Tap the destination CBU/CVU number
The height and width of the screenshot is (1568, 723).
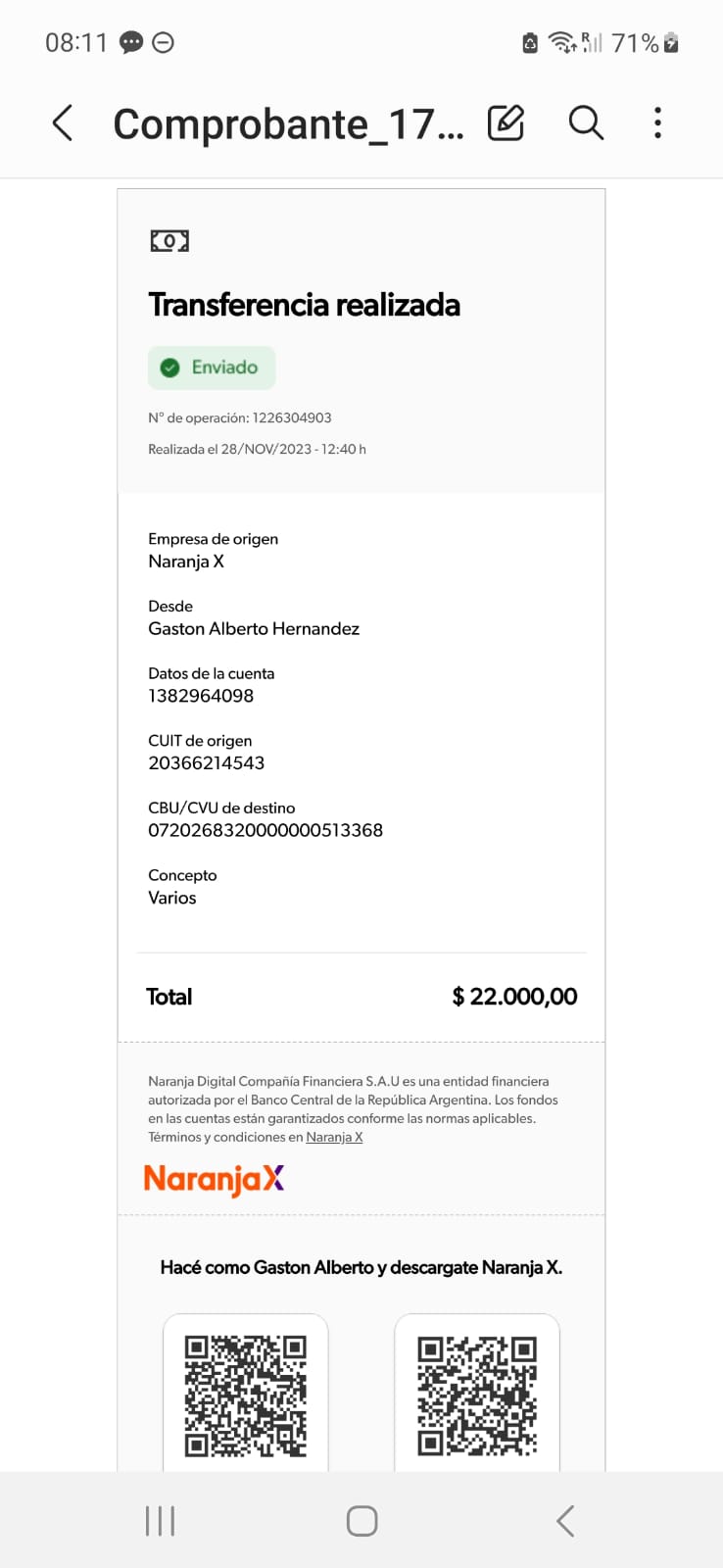coord(265,830)
